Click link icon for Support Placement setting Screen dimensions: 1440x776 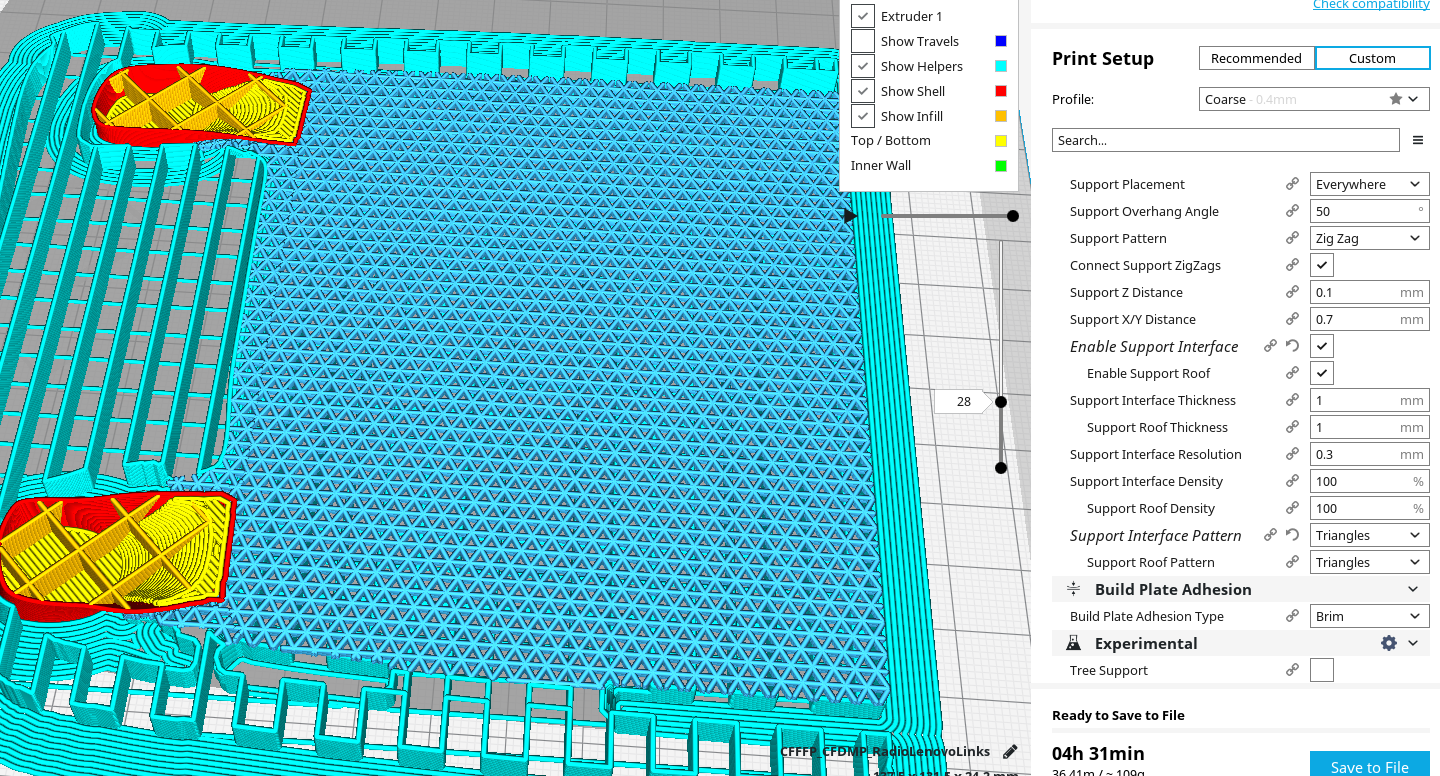1292,184
